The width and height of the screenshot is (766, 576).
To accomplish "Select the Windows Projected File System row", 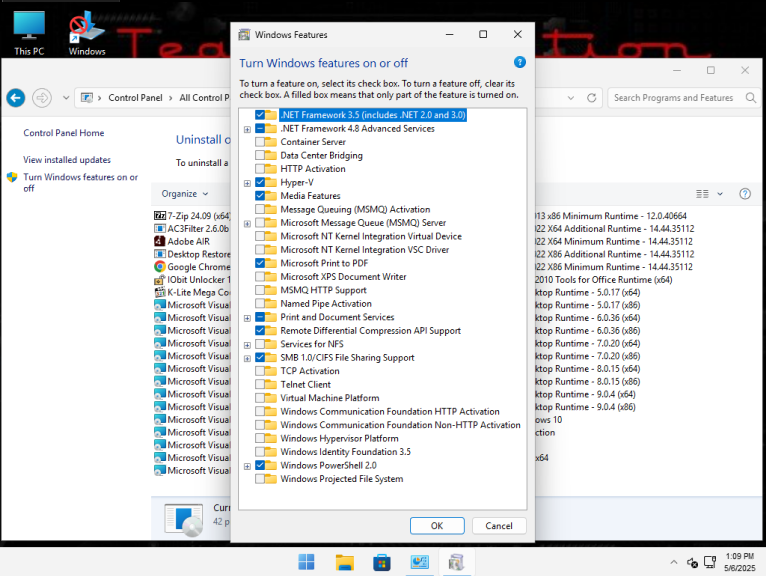I will pyautogui.click(x=342, y=479).
